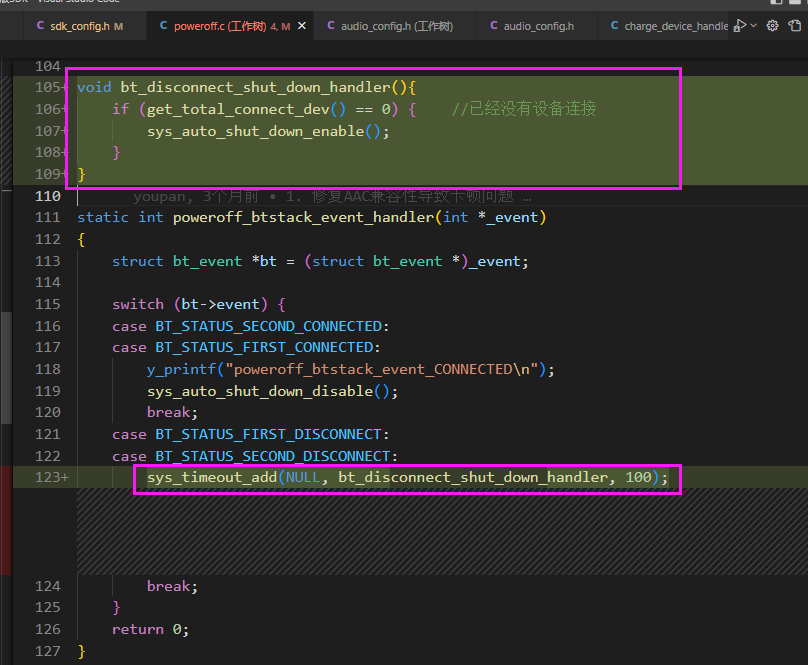Click the 'BT_STATUS_FIRST_CONNECTED' case label

pos(264,347)
